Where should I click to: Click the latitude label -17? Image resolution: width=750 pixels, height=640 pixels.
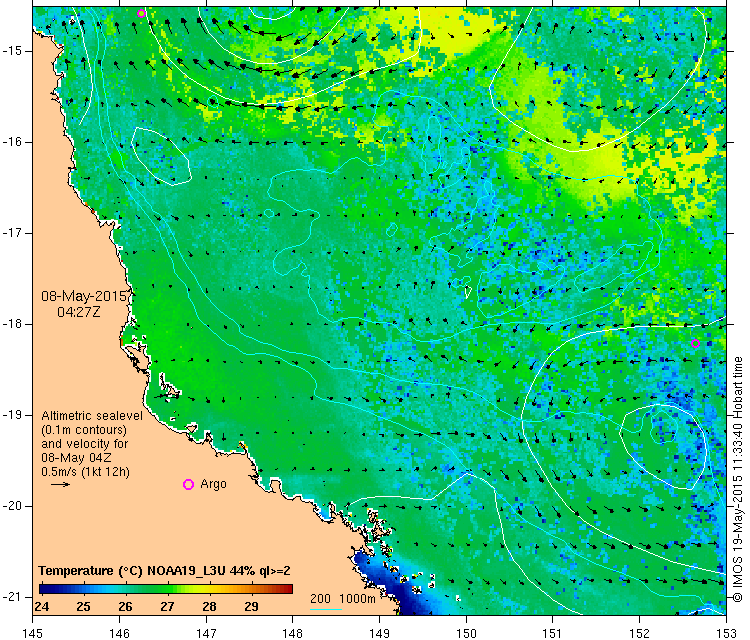tap(12, 233)
